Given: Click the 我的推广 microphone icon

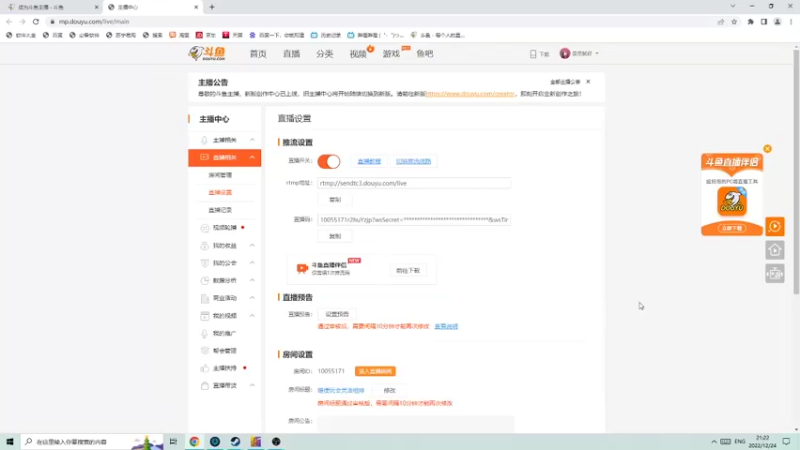Looking at the screenshot, I should point(205,333).
